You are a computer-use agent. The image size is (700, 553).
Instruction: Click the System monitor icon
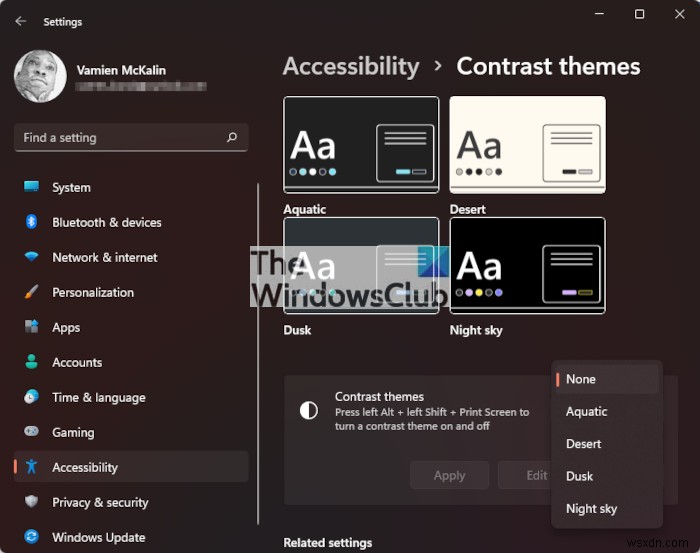[31, 187]
